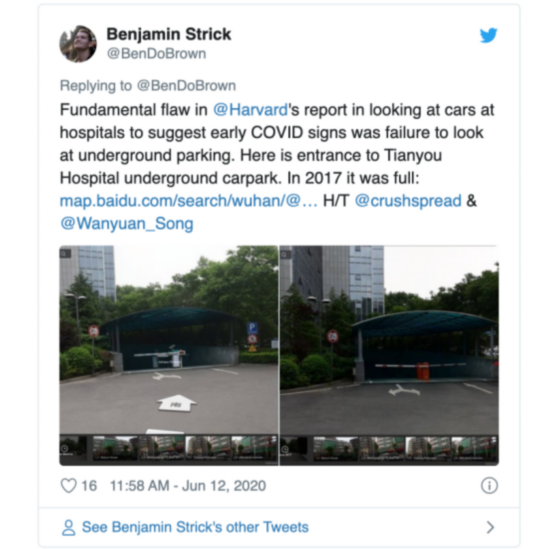Visit the @Wanyuan_Song profile mention
550x549 pixels.
[x=127, y=224]
